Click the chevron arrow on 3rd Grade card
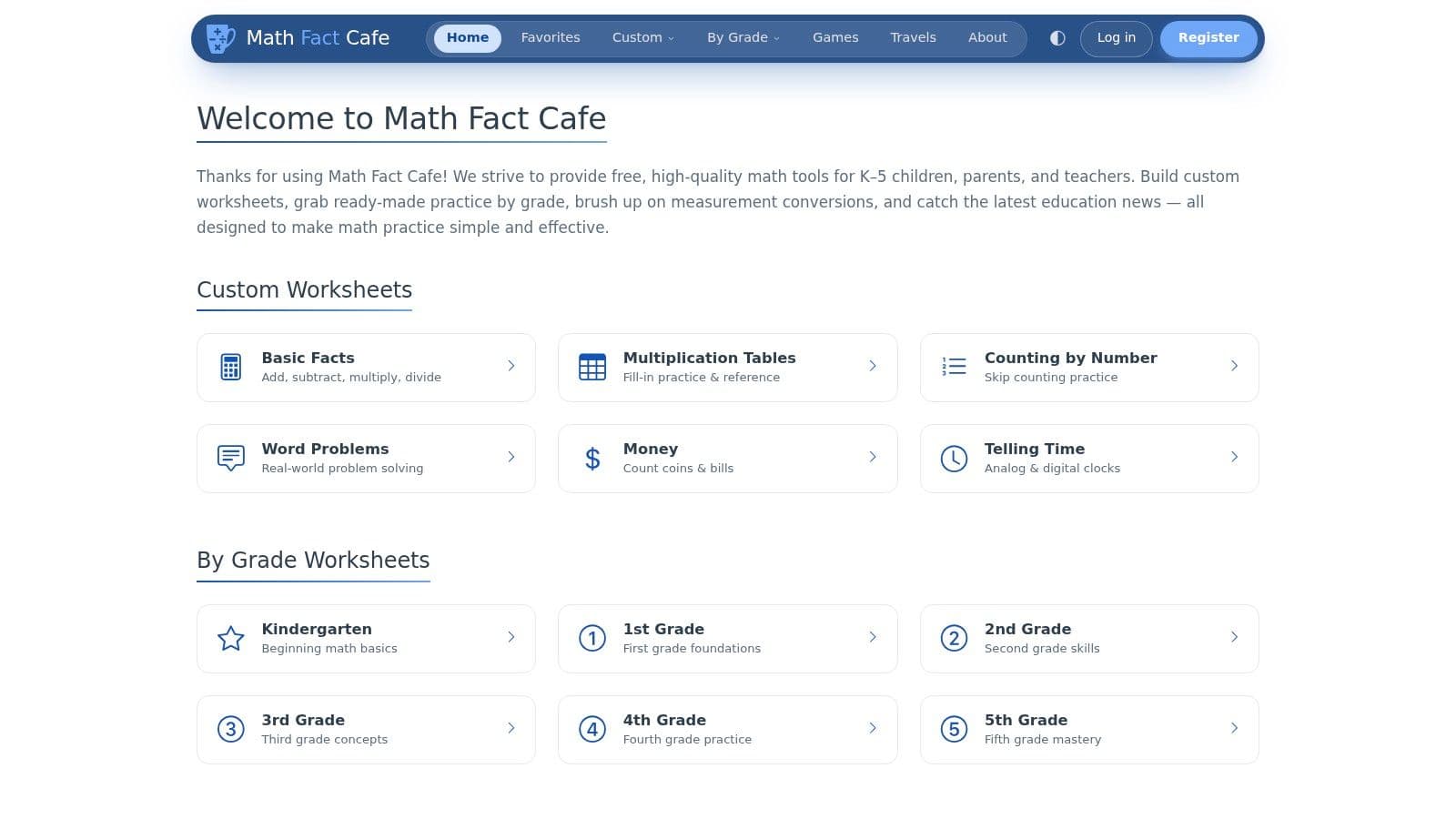The width and height of the screenshot is (1456, 819). coord(511,728)
